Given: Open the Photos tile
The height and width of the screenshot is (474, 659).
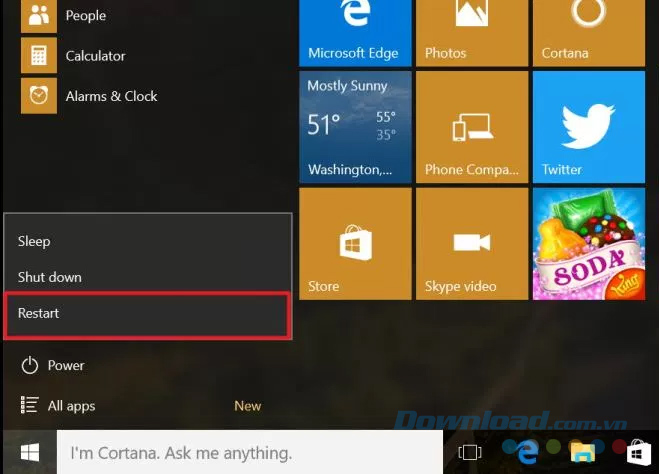Looking at the screenshot, I should pos(472,33).
